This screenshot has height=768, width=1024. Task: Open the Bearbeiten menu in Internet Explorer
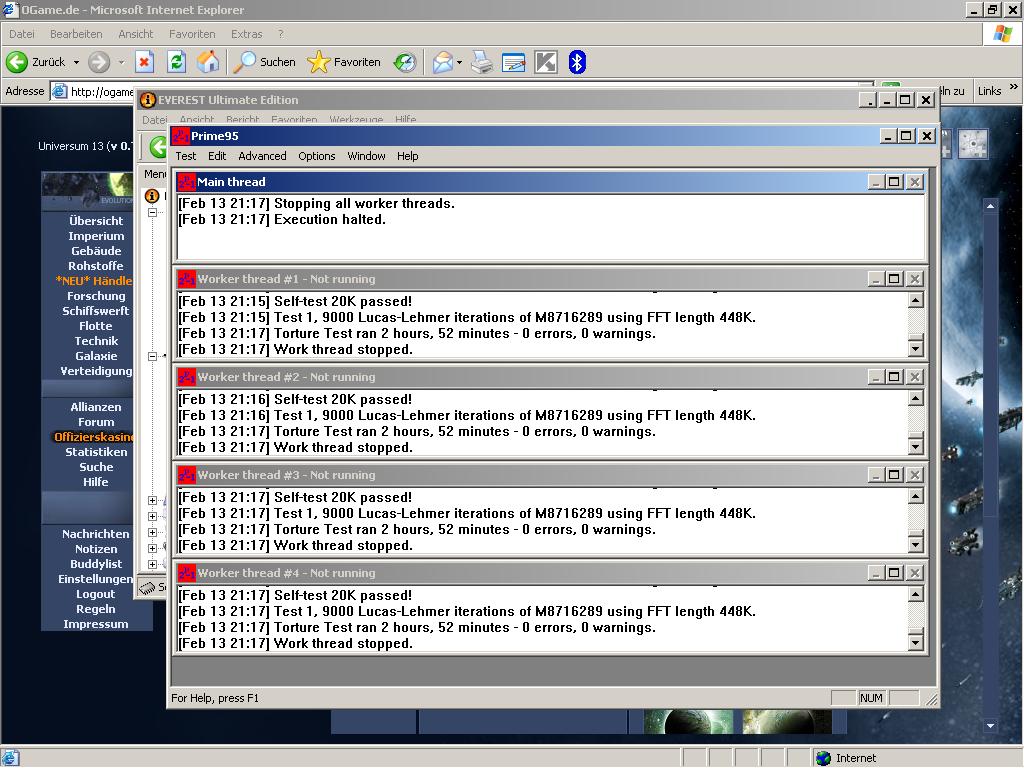(x=76, y=34)
